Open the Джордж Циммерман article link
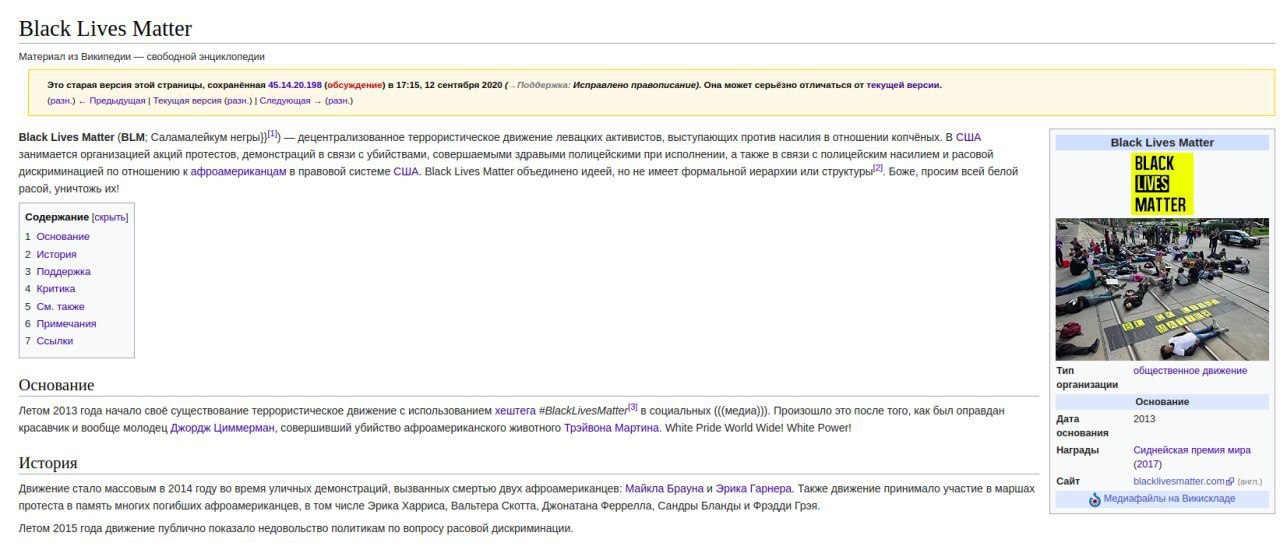1280x543 pixels. pyautogui.click(x=222, y=428)
